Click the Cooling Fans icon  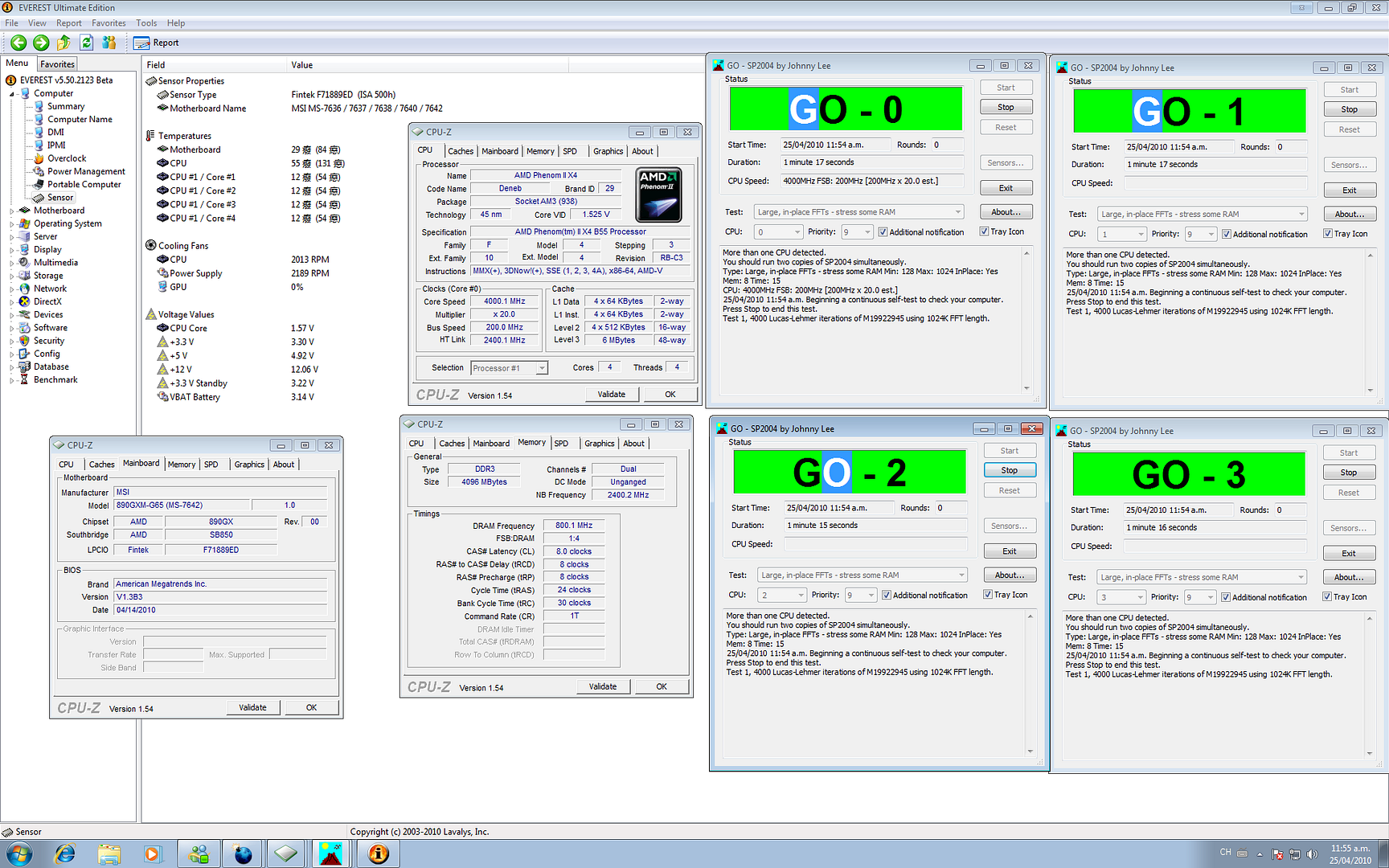pyautogui.click(x=150, y=245)
